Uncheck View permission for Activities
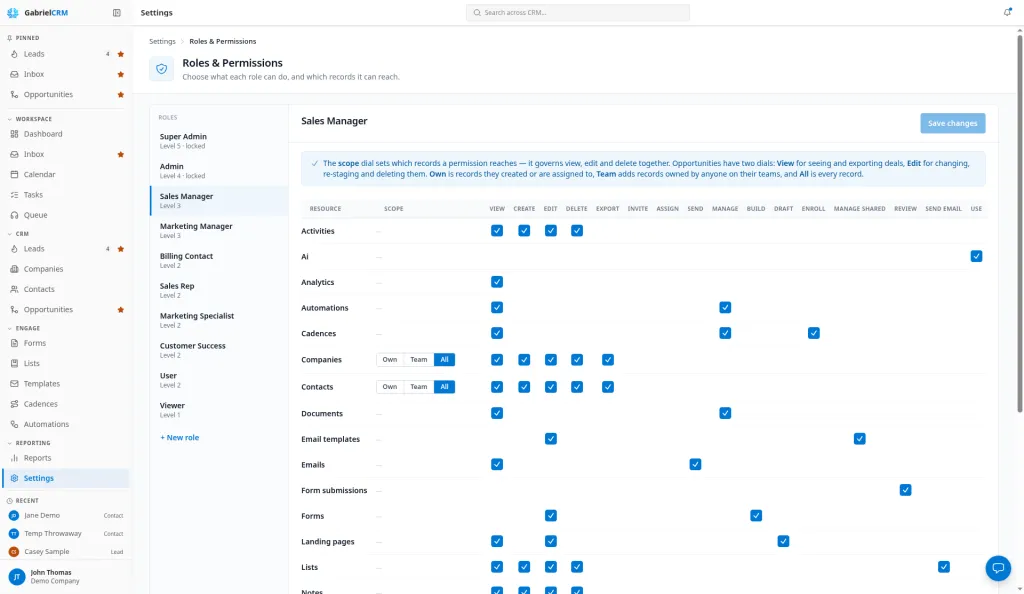This screenshot has height=594, width=1024. 497,230
